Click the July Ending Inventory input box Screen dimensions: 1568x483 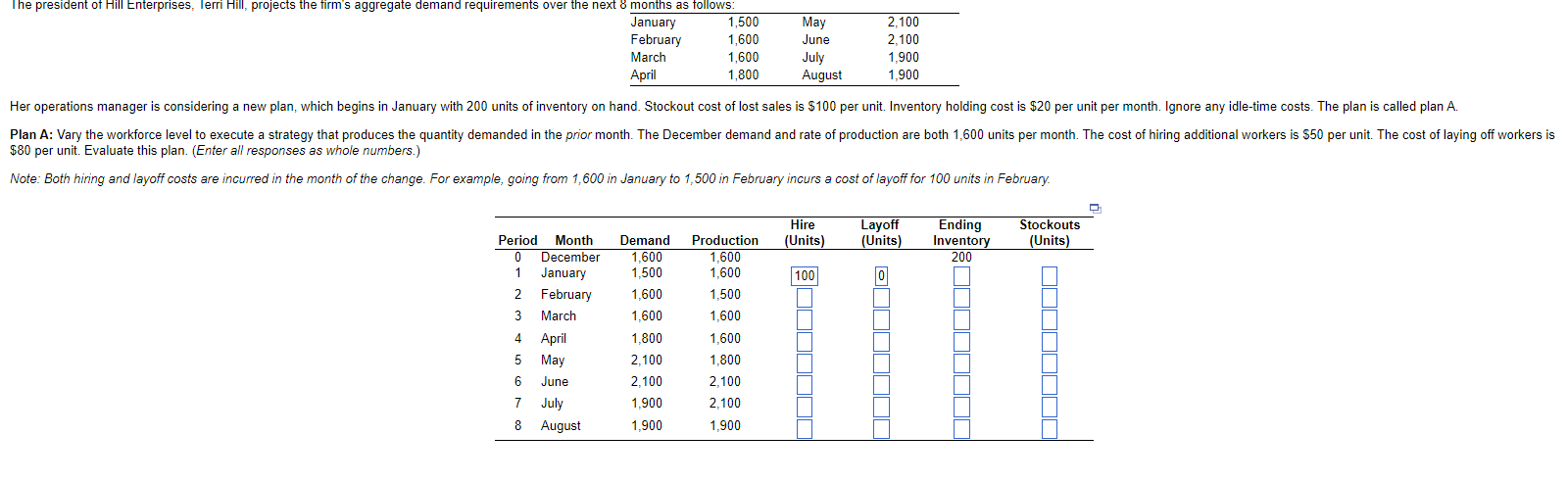[x=961, y=407]
